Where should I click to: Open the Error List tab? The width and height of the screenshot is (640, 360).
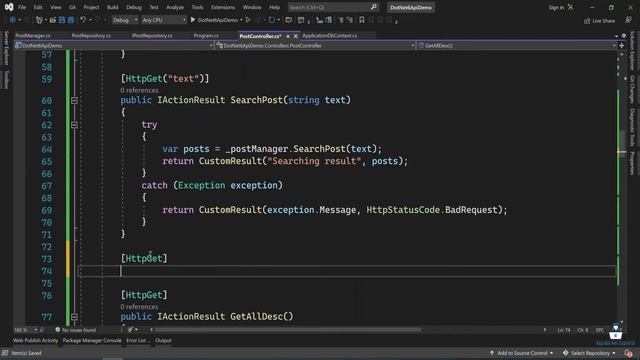click(138, 340)
